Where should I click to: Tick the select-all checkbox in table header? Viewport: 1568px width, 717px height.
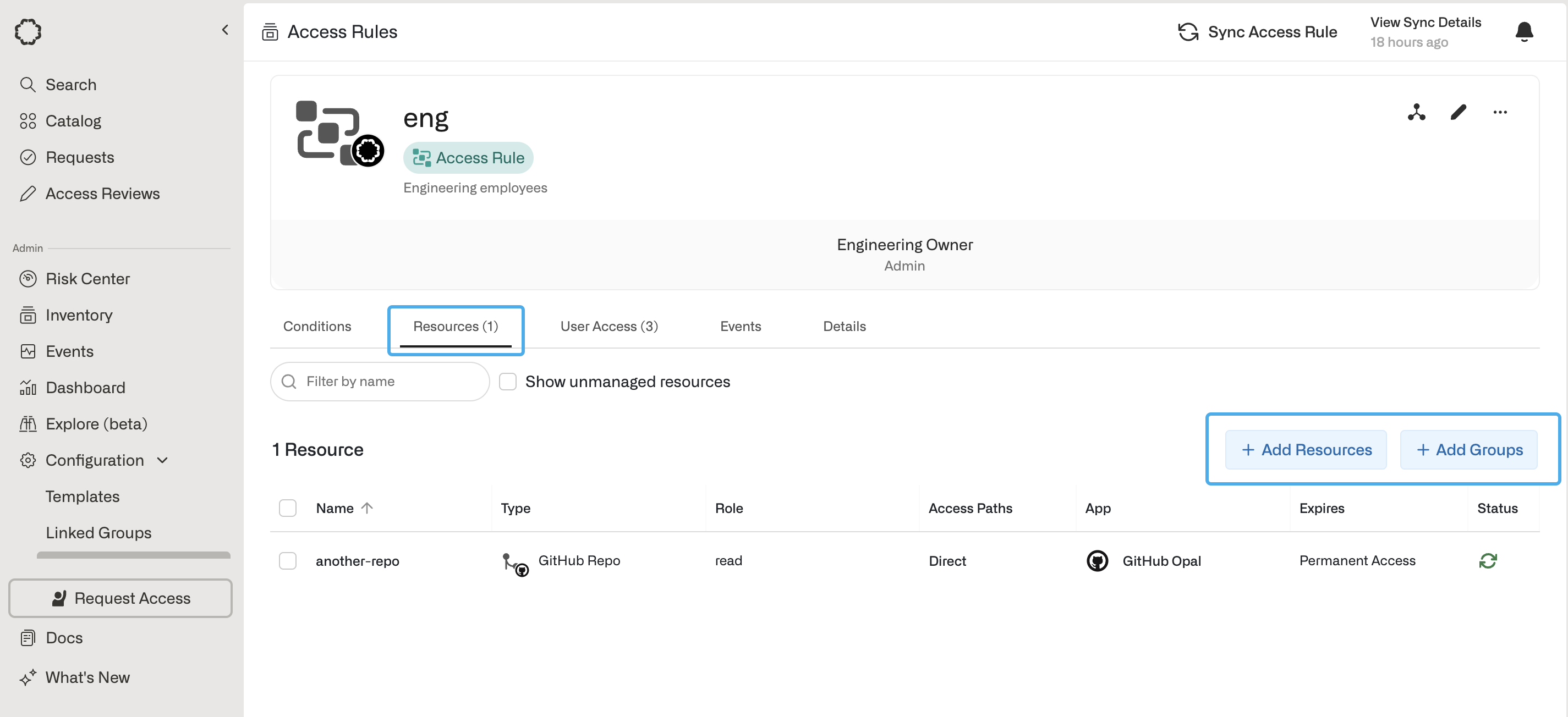point(287,508)
